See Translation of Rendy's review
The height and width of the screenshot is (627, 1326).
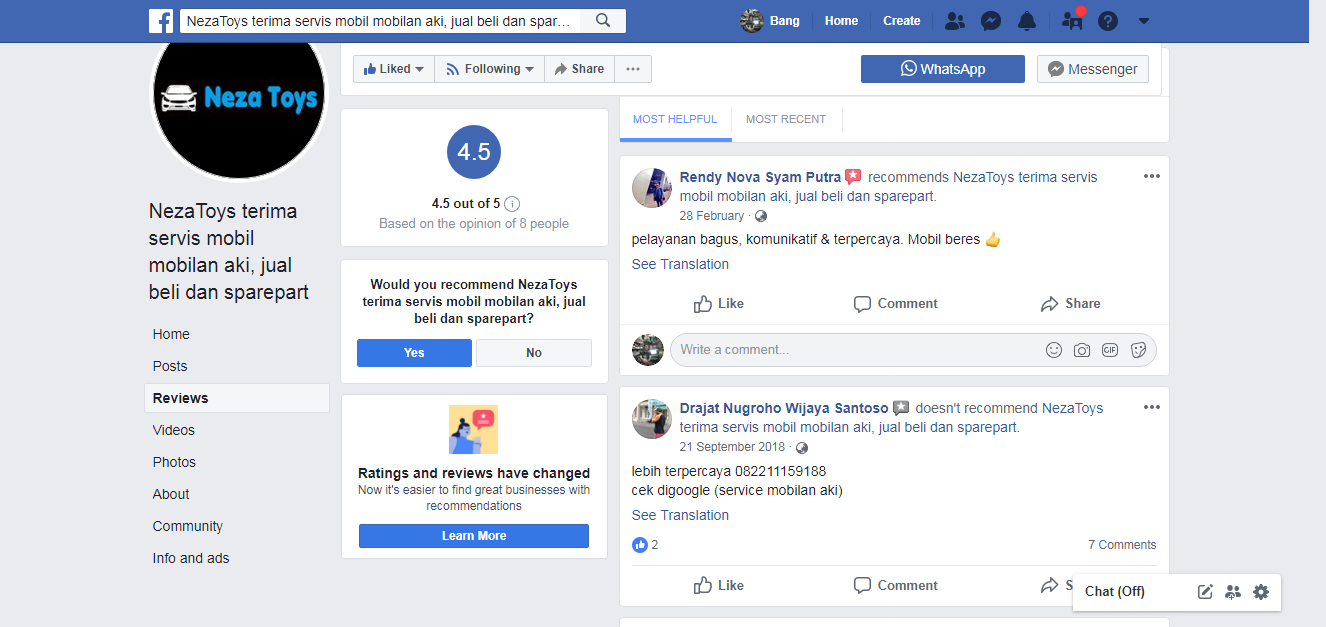click(x=680, y=264)
